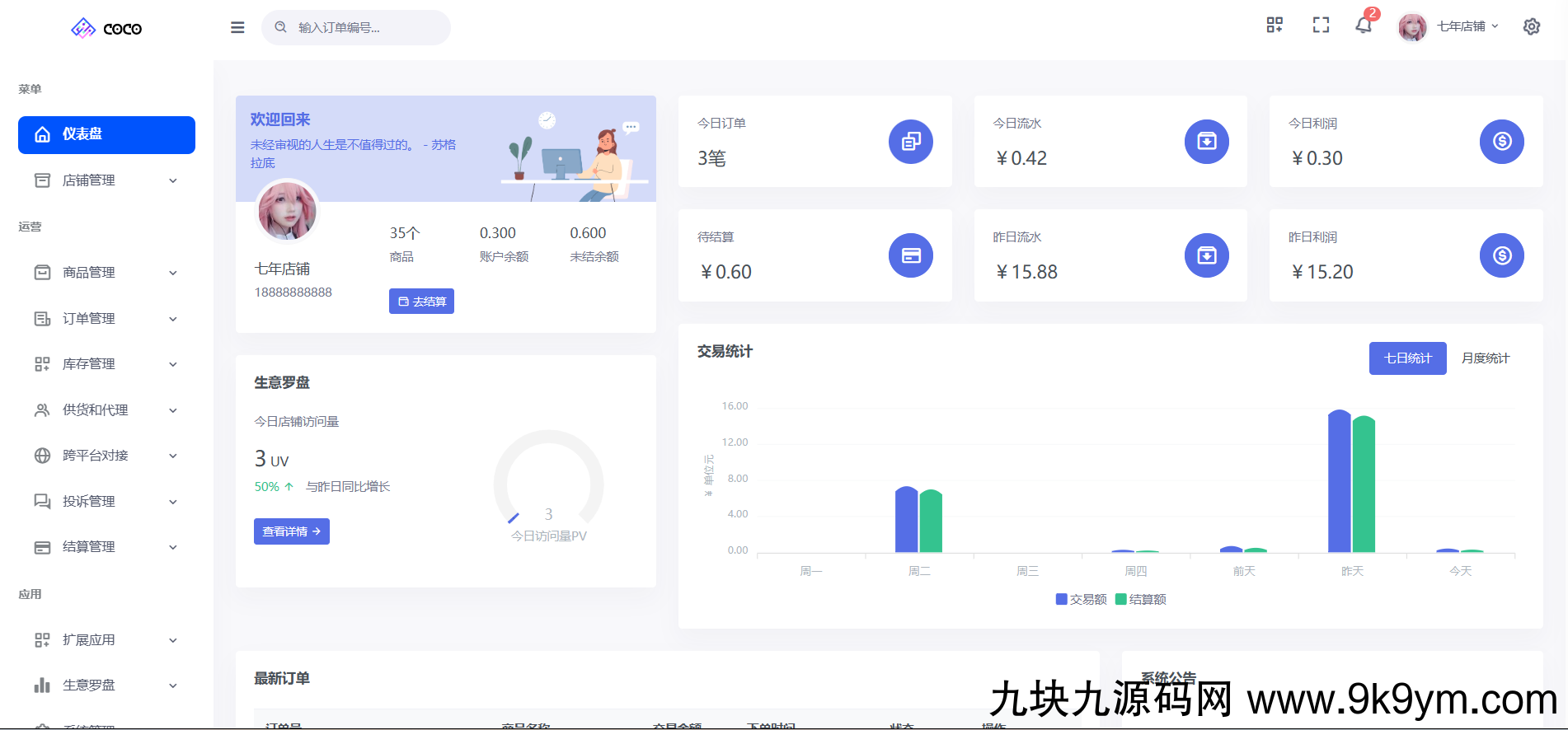Expand the 订单管理 chevron
Viewport: 1568px width, 730px height.
tap(173, 319)
